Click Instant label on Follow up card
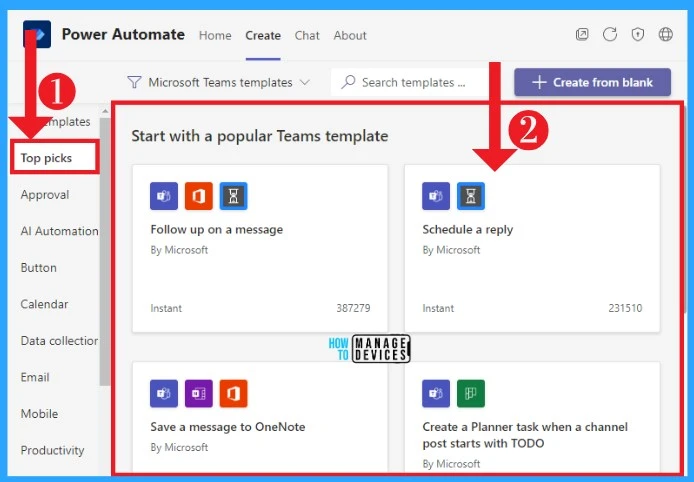Viewport: 694px width, 482px height. [166, 308]
